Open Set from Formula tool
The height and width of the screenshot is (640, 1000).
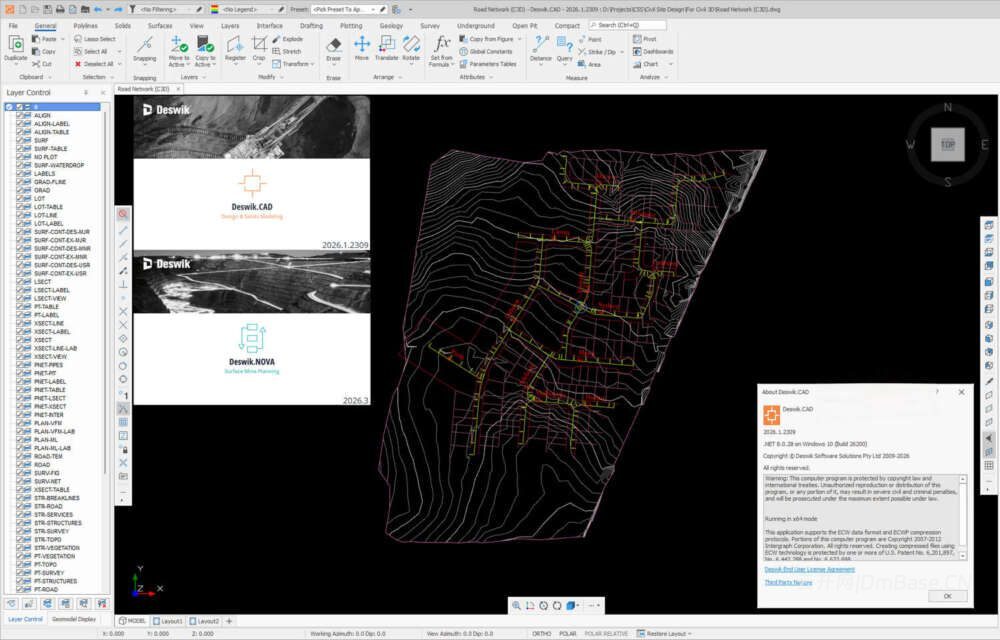click(441, 51)
